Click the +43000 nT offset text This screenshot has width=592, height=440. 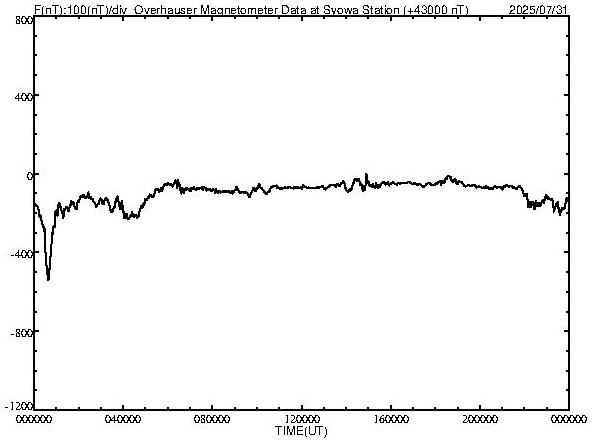click(436, 10)
